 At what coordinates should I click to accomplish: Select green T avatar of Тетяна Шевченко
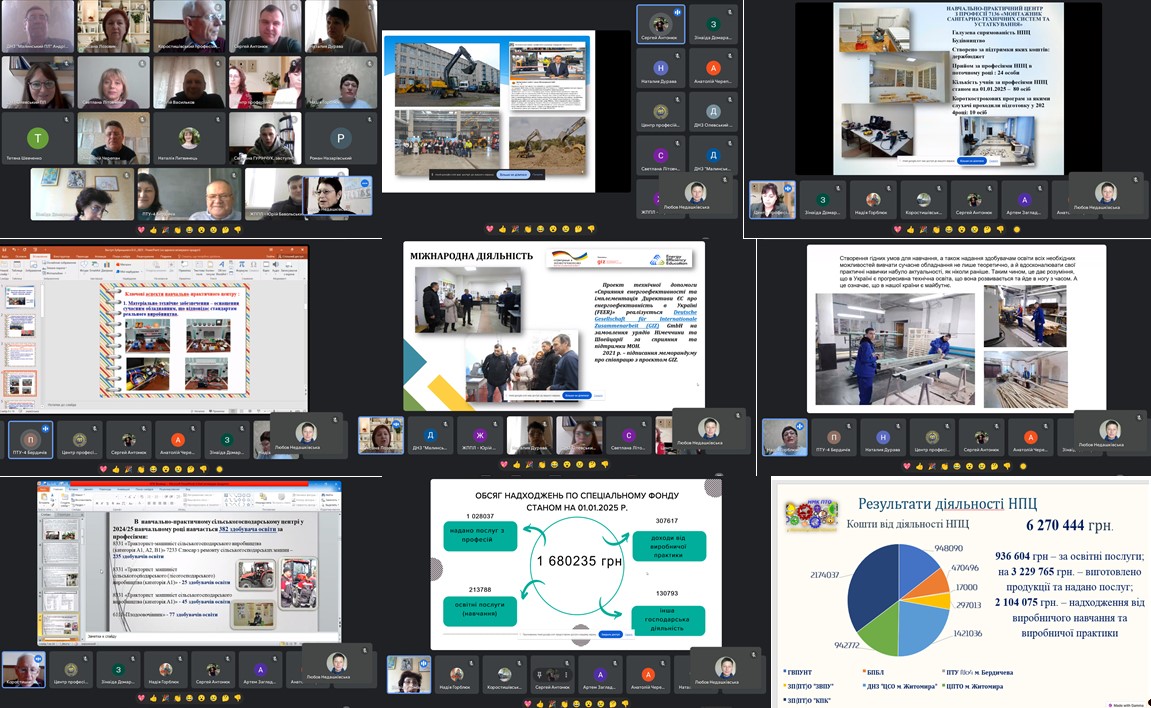click(x=39, y=139)
